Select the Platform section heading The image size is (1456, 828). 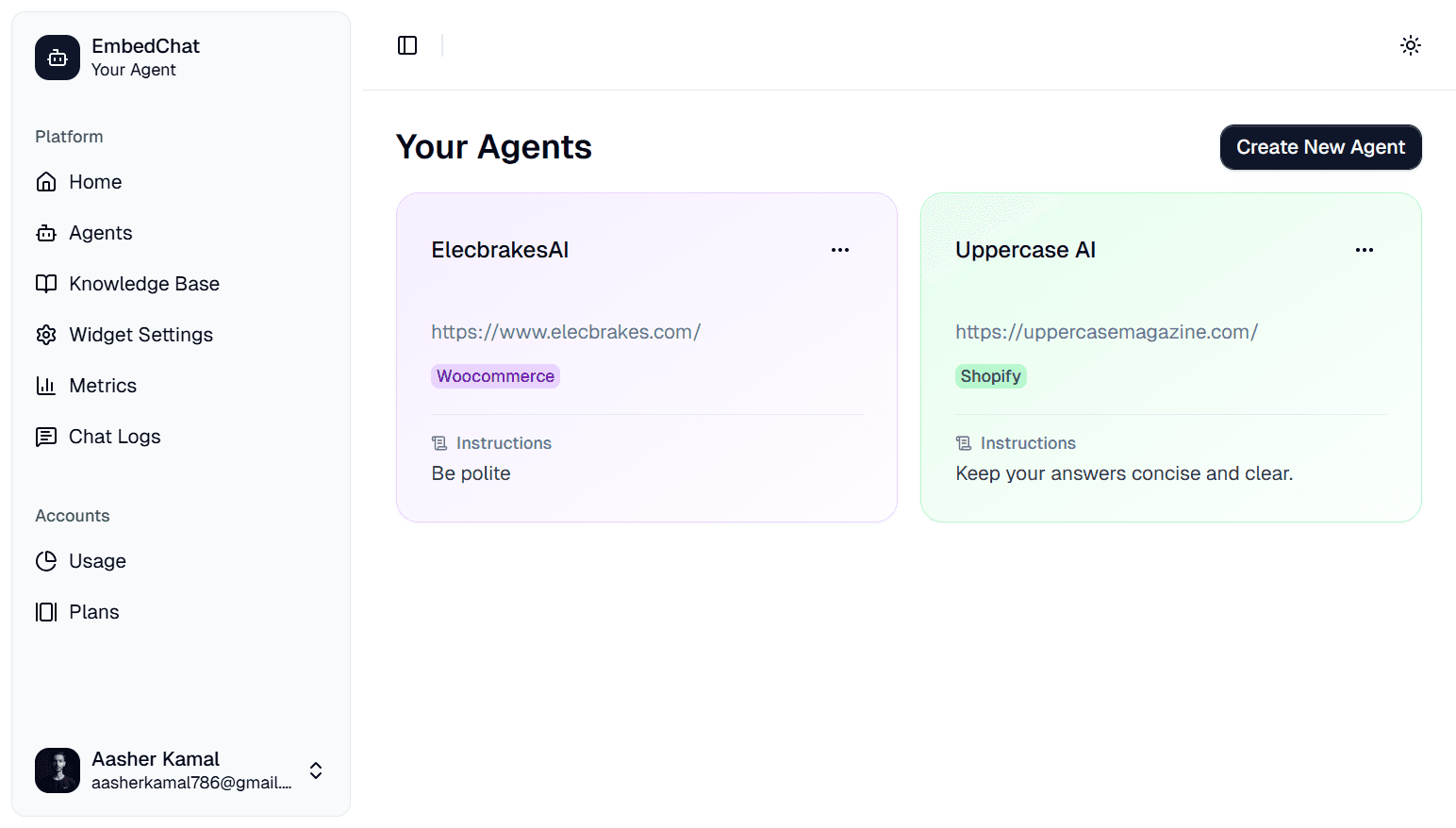68,136
